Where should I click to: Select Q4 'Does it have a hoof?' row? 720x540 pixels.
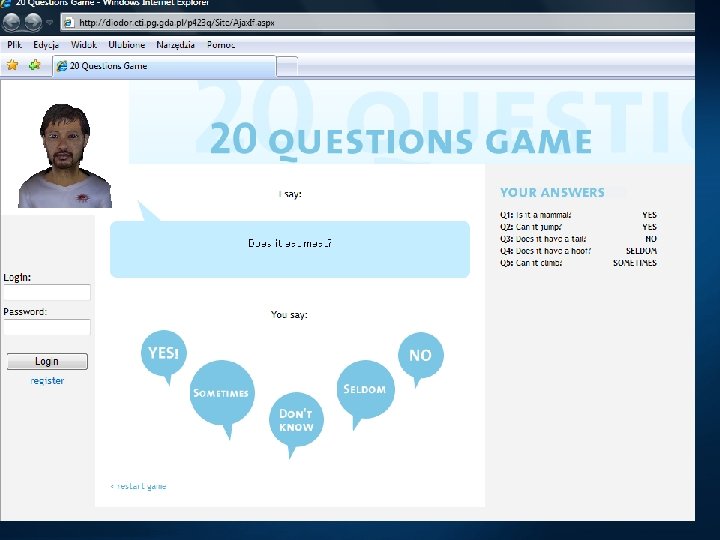[x=579, y=251]
